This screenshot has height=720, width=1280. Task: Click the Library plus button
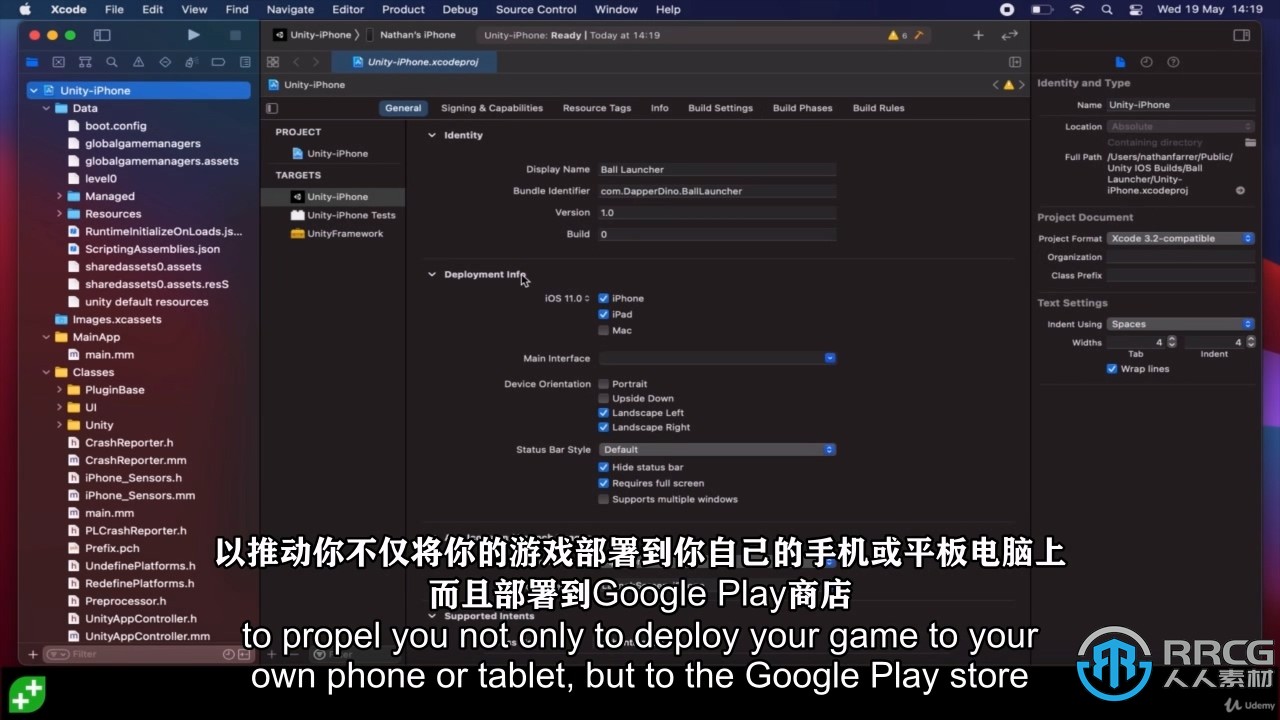978,35
